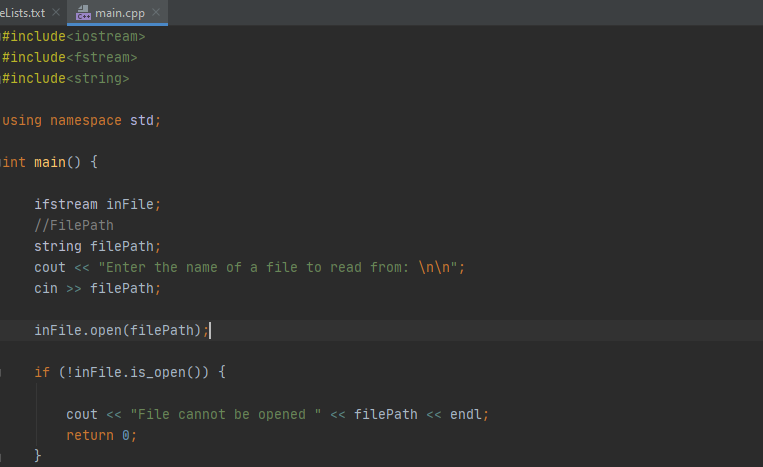This screenshot has height=467, width=763.
Task: Click the cin >> filePath; line
Action: click(97, 288)
